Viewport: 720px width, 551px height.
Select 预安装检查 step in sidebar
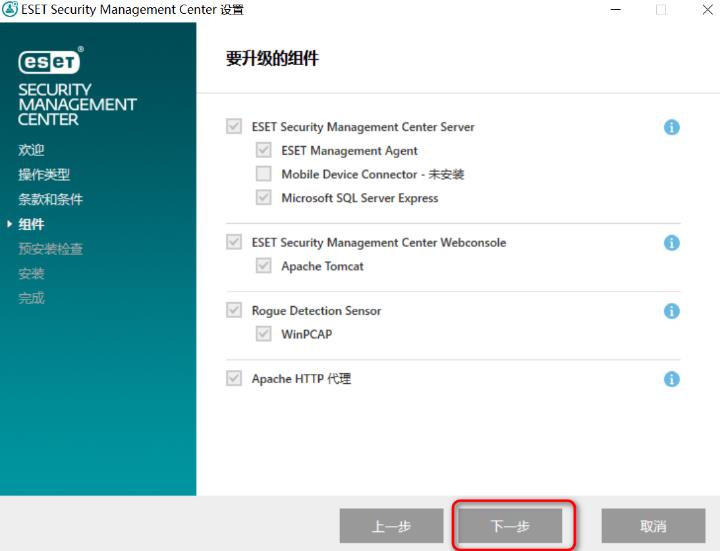(x=51, y=249)
